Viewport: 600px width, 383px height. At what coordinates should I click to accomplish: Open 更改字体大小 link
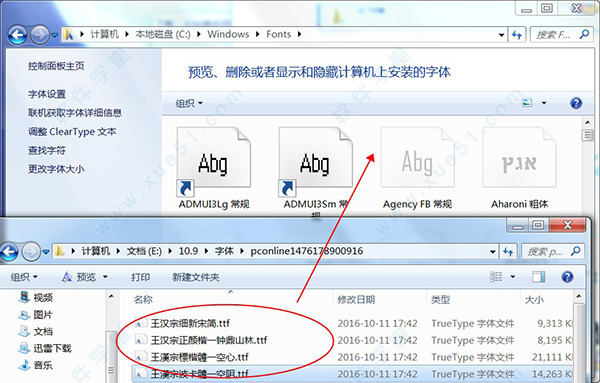point(56,169)
